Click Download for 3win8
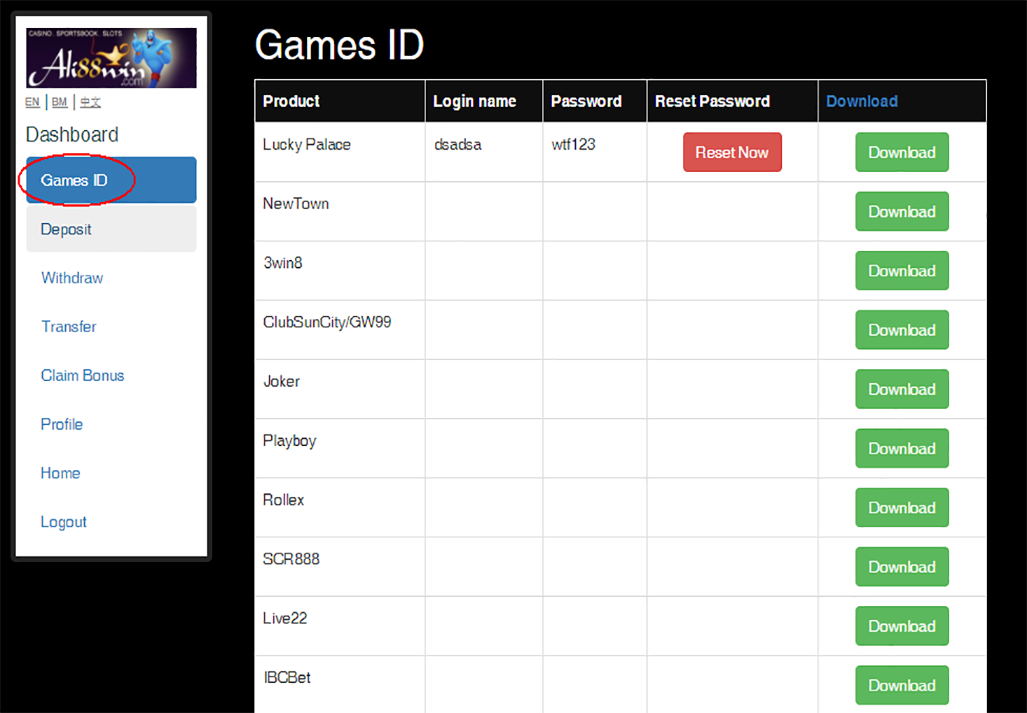The height and width of the screenshot is (713, 1027). tap(901, 271)
